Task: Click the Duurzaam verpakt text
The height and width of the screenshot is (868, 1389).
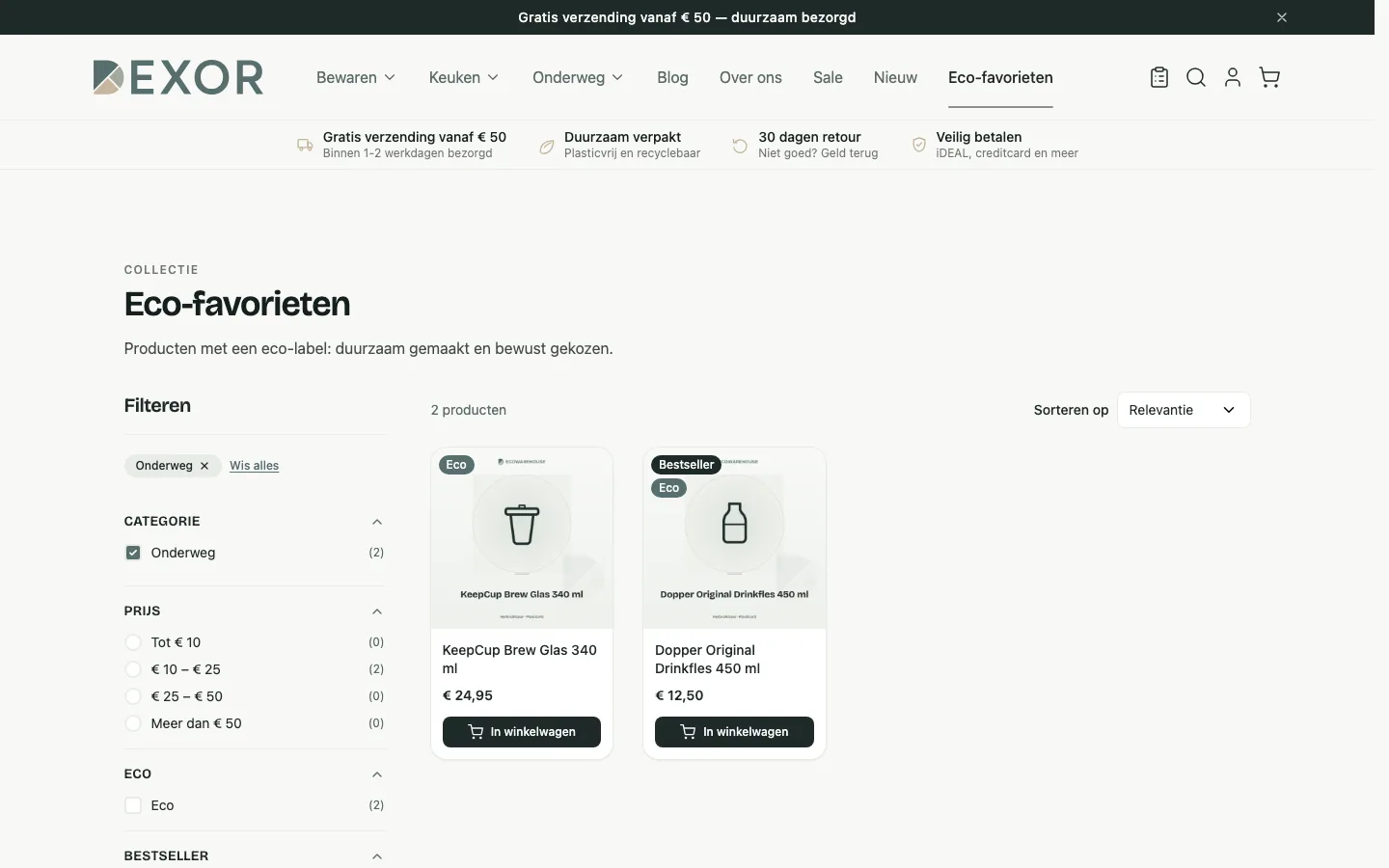Action: (x=623, y=137)
